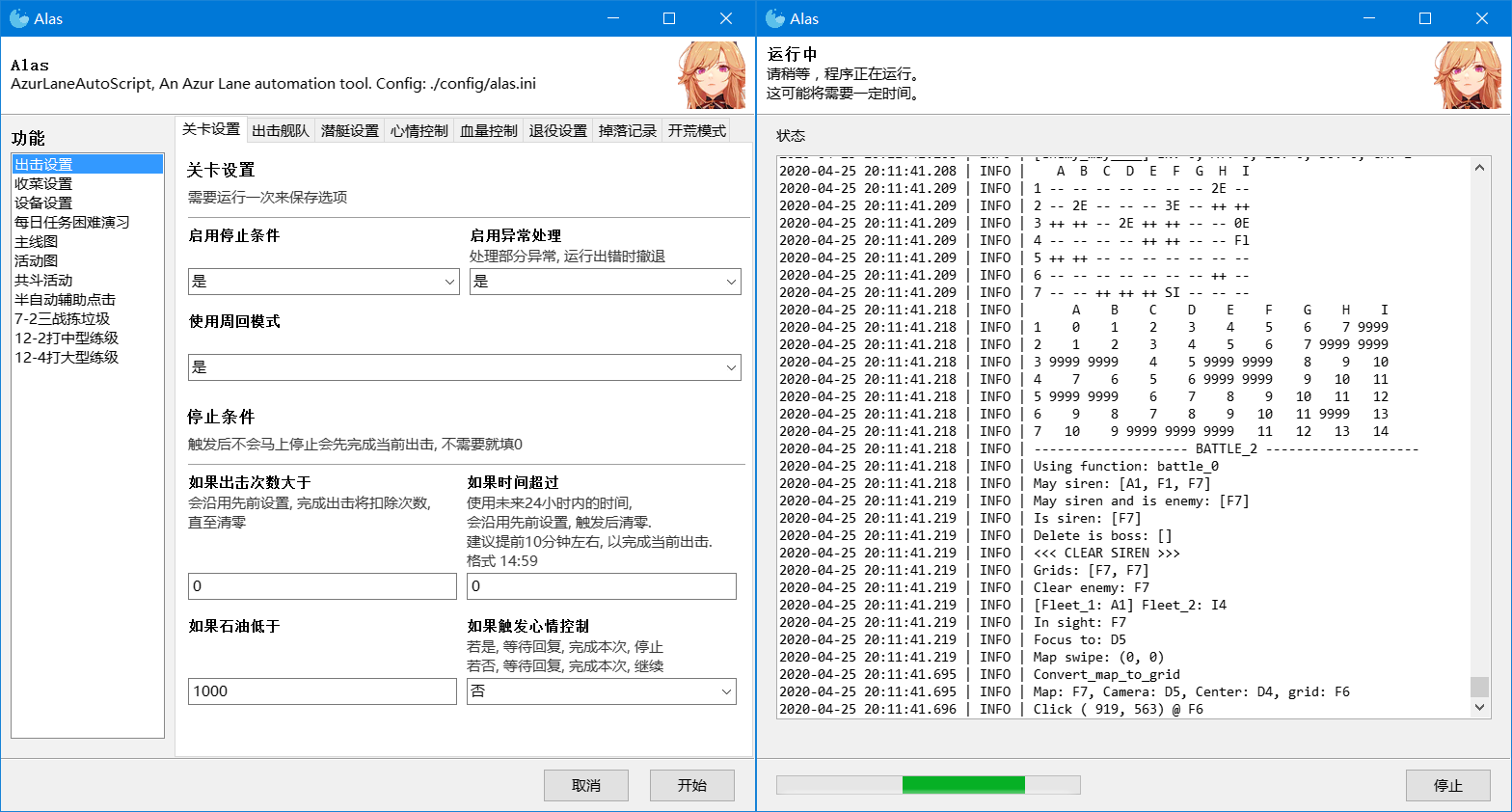Screen dimensions: 1512x812
Task: Open the 心情控制 tab
Action: pos(419,130)
